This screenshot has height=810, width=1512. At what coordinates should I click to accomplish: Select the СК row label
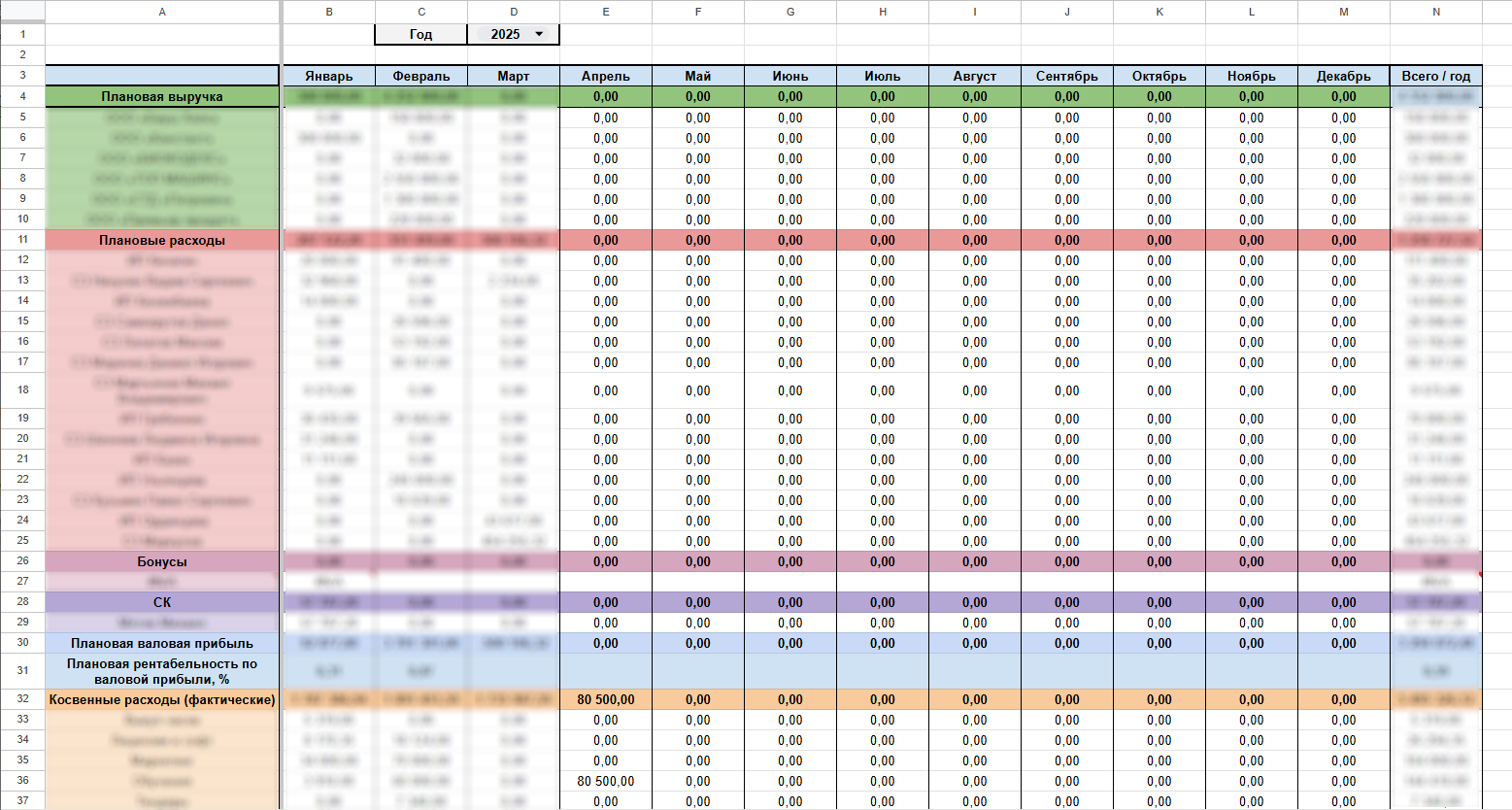click(162, 602)
